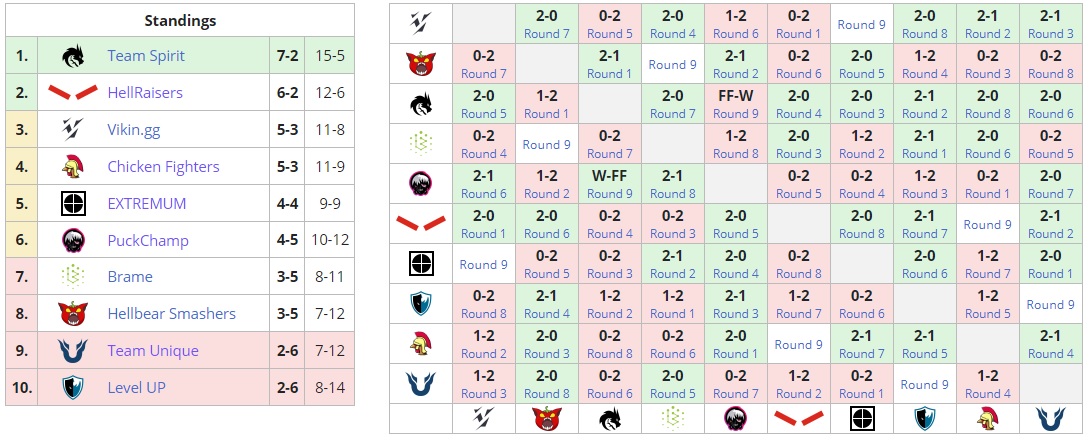Click the Team Spirit logo in Standings
Image resolution: width=1090 pixels, height=447 pixels.
click(72, 56)
